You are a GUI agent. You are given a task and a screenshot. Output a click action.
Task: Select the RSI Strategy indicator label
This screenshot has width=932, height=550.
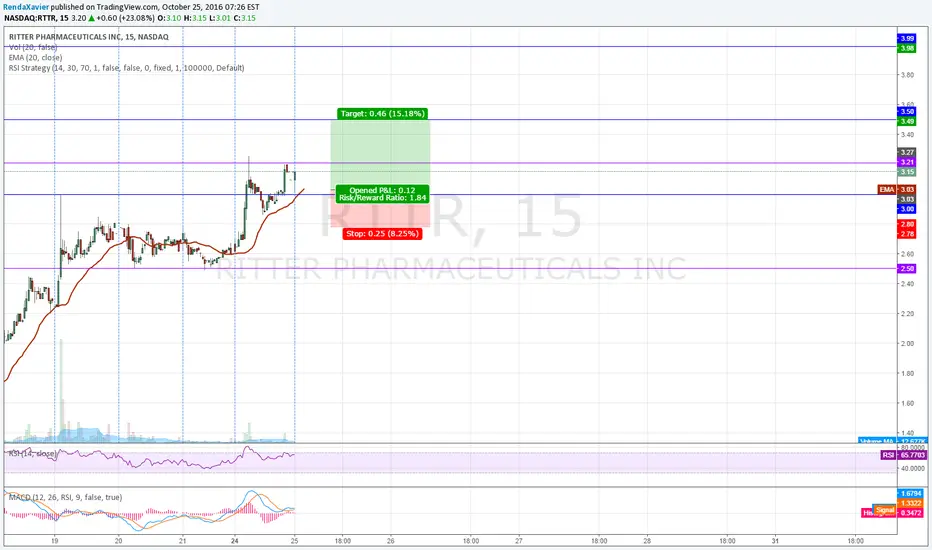click(126, 68)
